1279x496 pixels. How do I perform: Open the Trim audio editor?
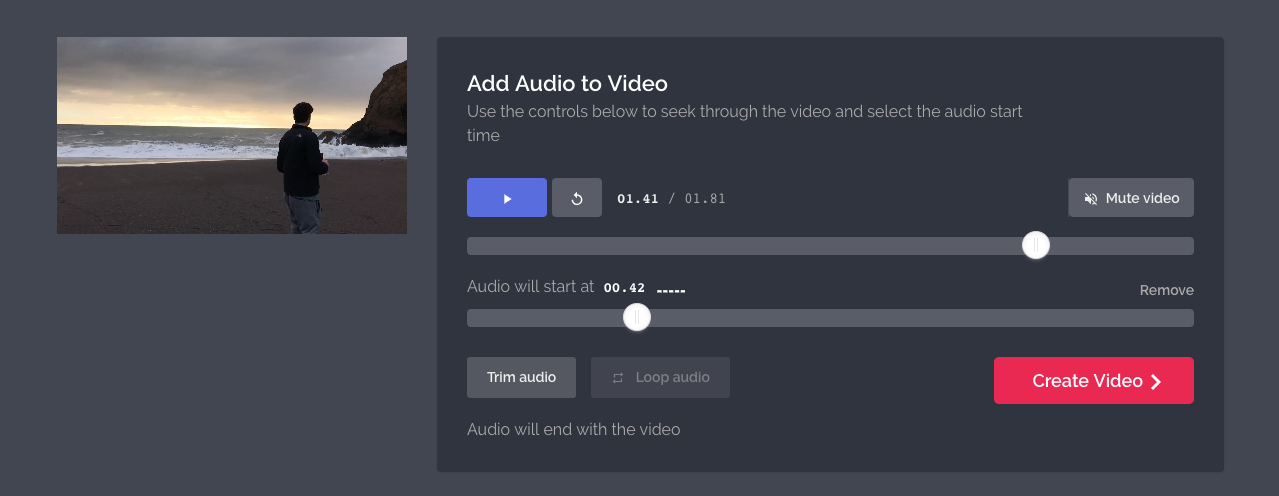point(521,378)
